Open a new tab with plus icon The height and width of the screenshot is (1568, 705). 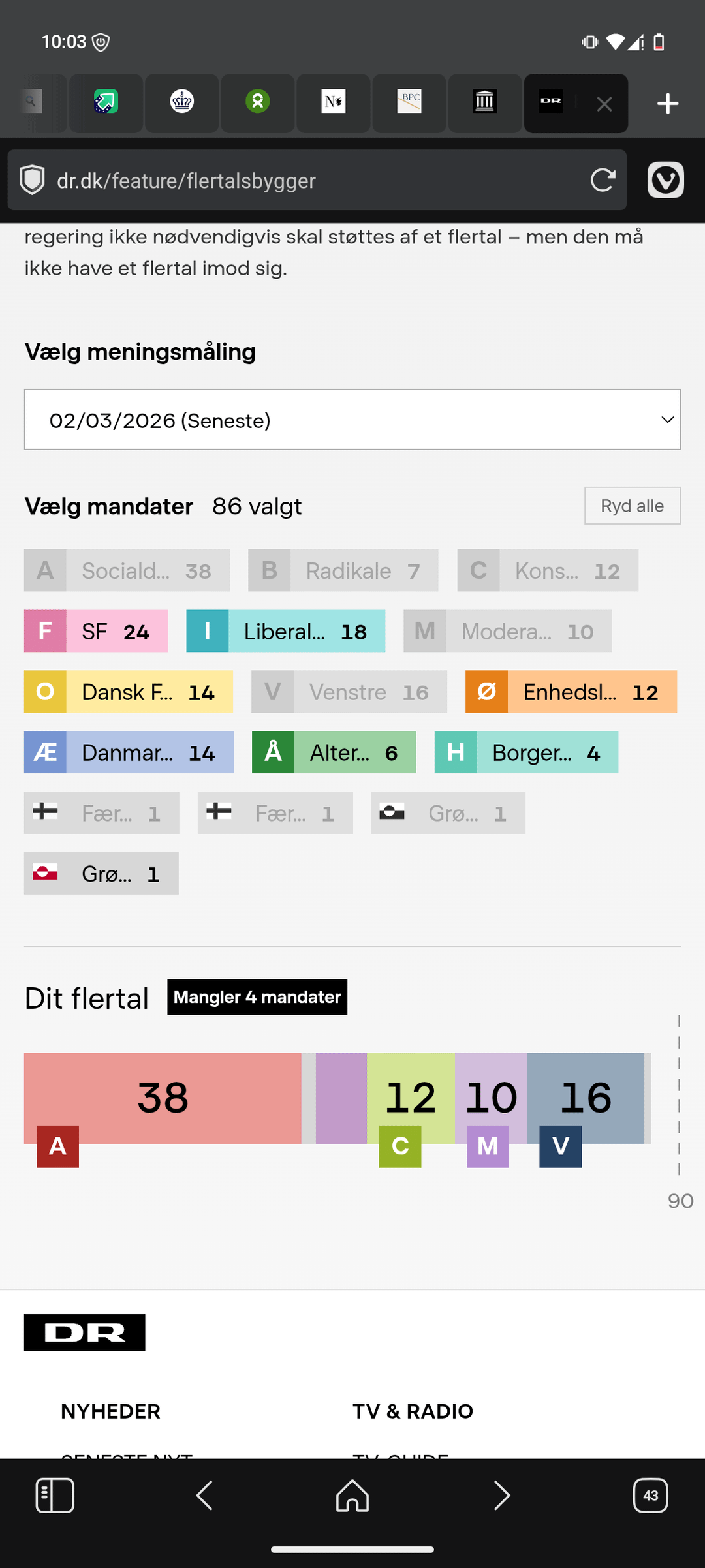point(667,104)
